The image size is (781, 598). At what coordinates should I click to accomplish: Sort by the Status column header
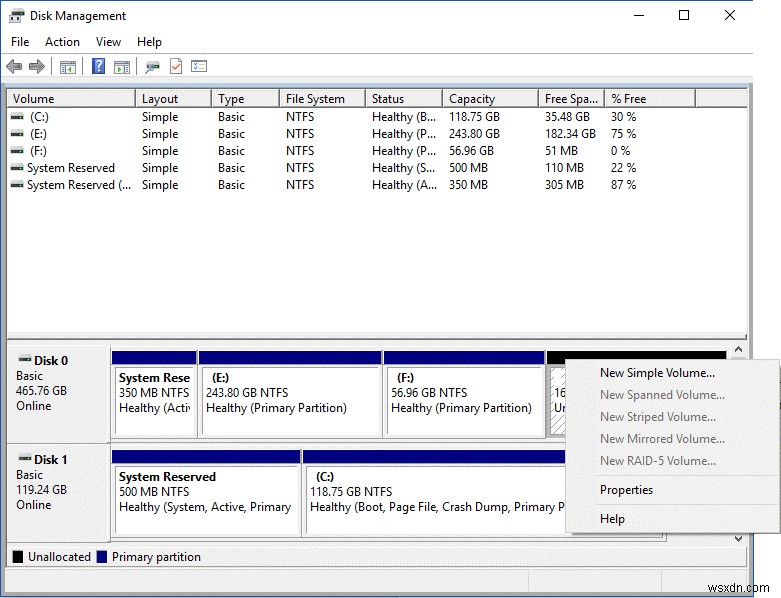coord(404,99)
